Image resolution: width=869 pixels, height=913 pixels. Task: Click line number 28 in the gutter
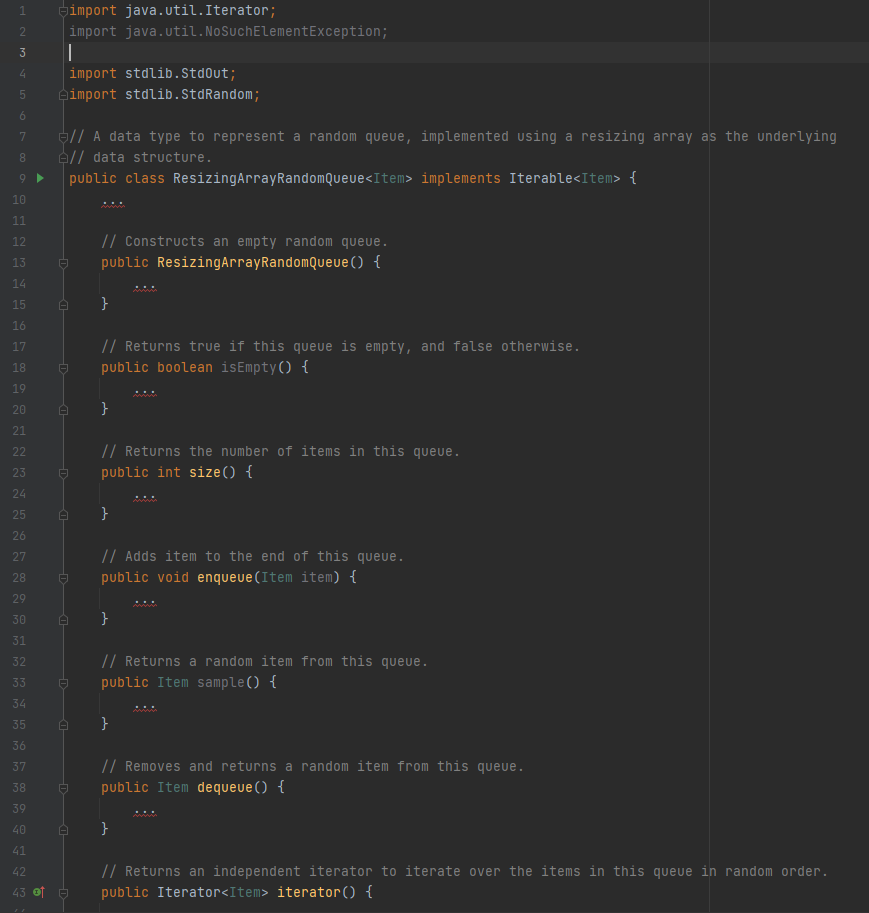pyautogui.click(x=19, y=577)
